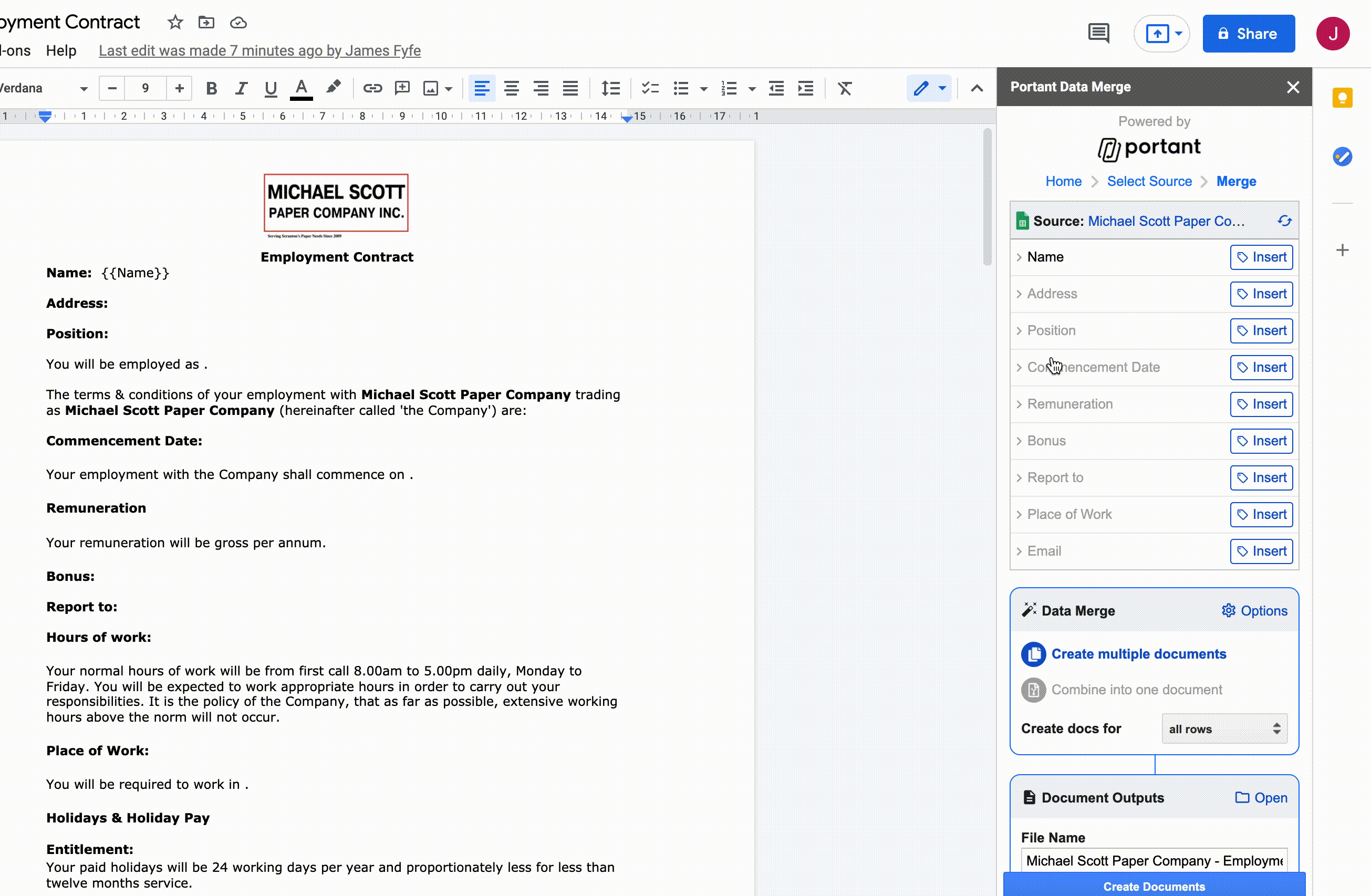Click the clear formatting icon

[x=845, y=88]
